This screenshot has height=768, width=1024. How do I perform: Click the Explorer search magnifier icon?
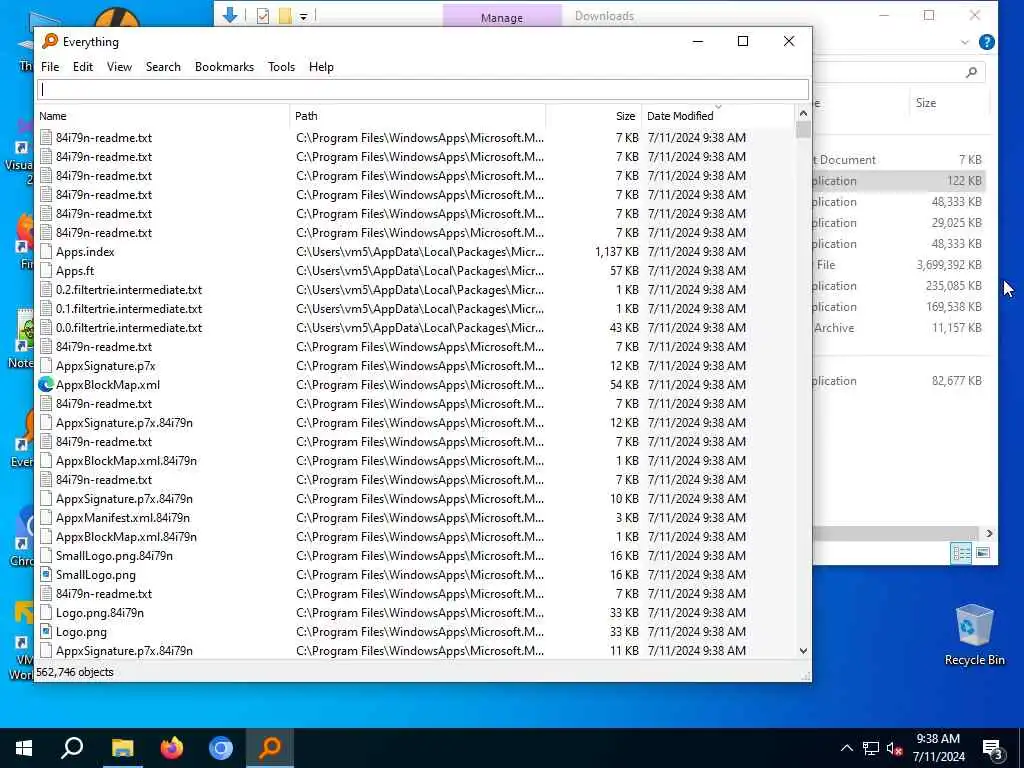pos(971,72)
